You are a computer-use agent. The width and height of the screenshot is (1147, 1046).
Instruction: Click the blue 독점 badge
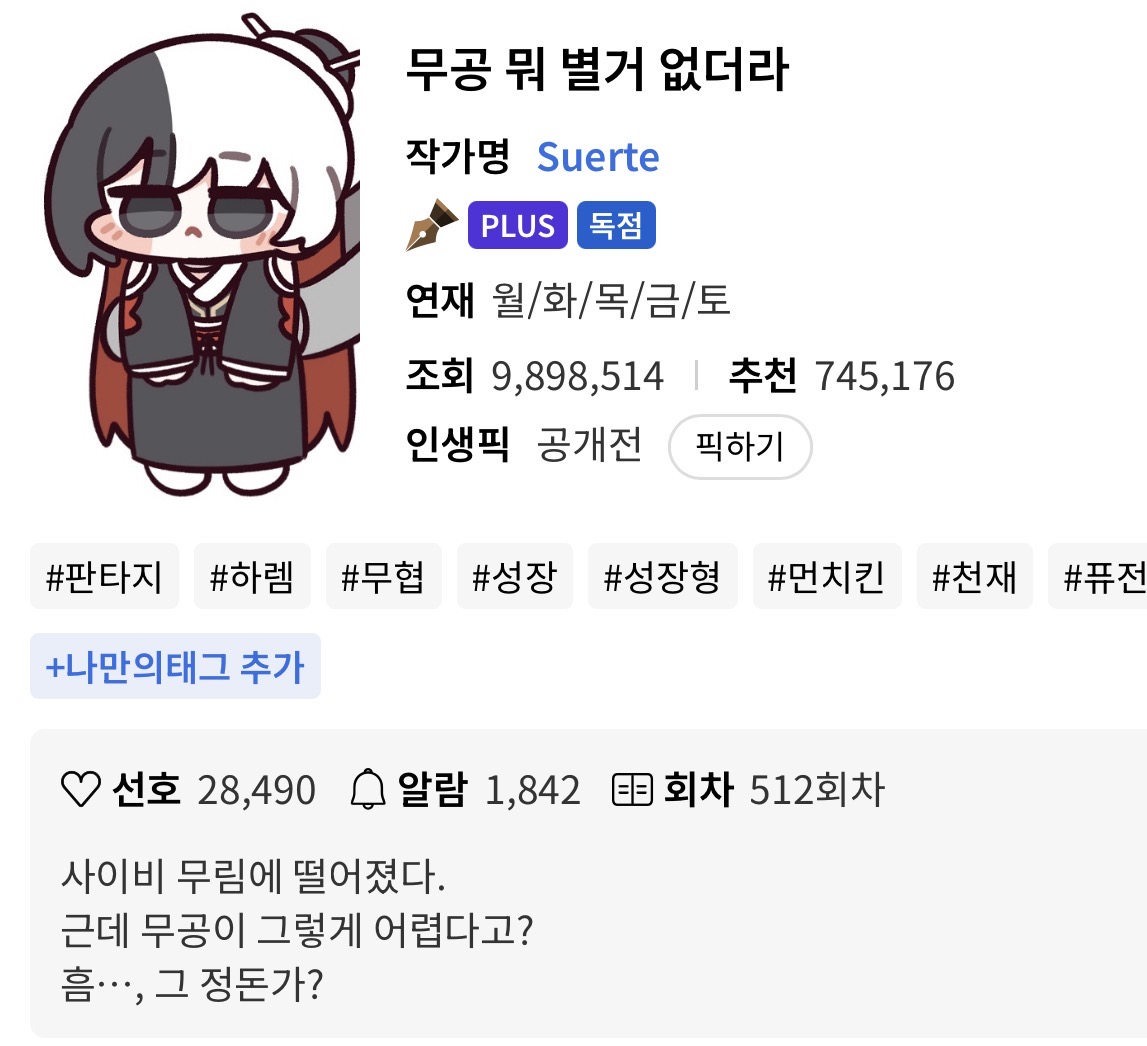tap(616, 225)
